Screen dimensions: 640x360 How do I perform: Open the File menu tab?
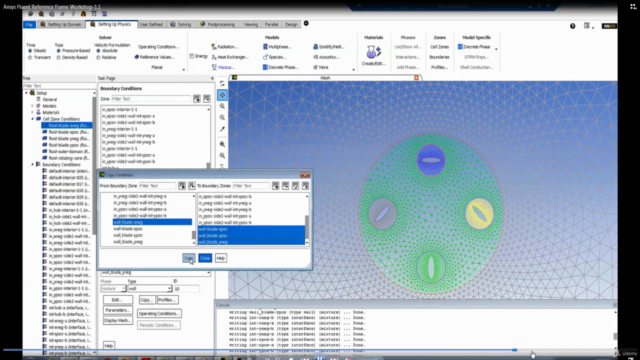[x=29, y=24]
